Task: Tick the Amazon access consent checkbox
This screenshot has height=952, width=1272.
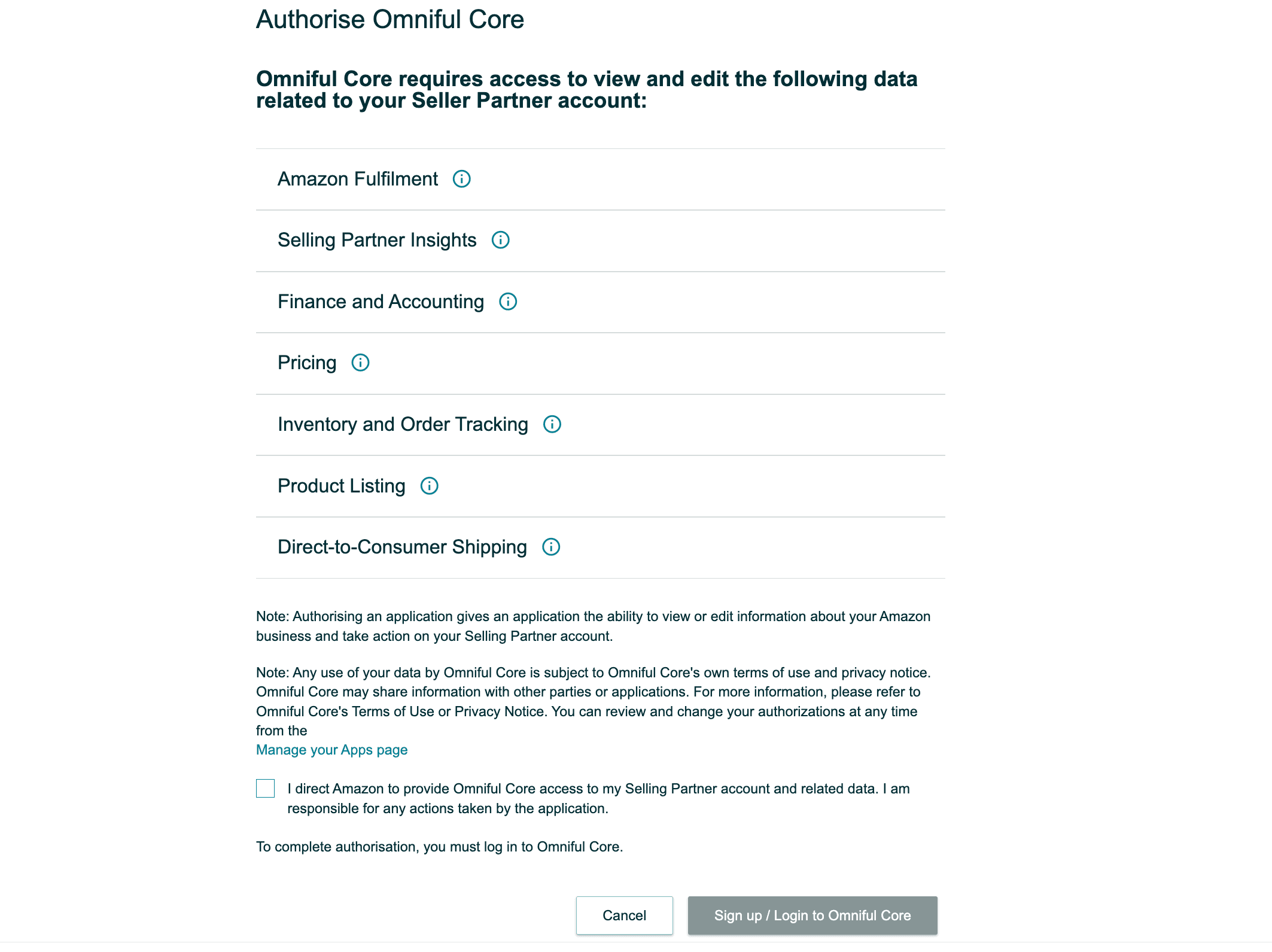Action: point(266,789)
